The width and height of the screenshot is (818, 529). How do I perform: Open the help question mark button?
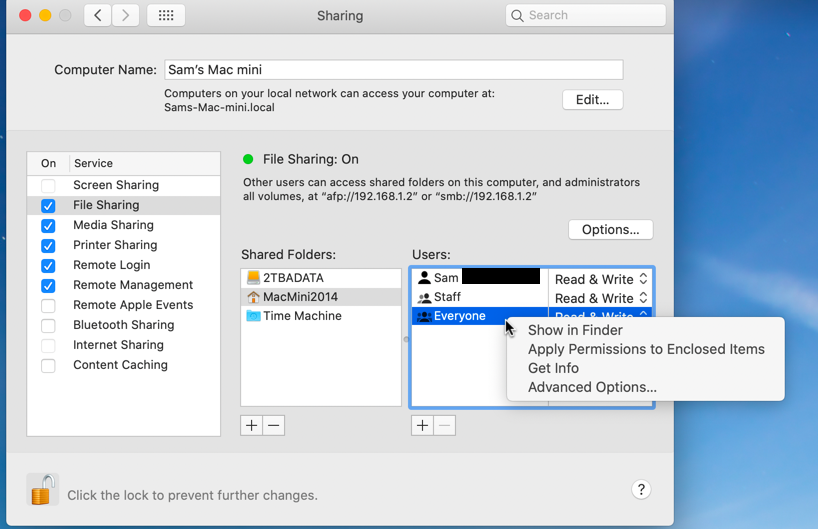[641, 489]
